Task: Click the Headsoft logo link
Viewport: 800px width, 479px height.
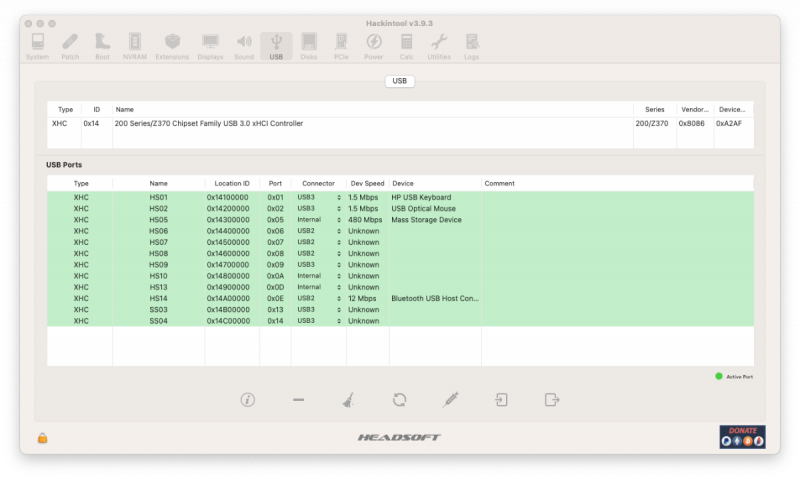Action: tap(399, 437)
